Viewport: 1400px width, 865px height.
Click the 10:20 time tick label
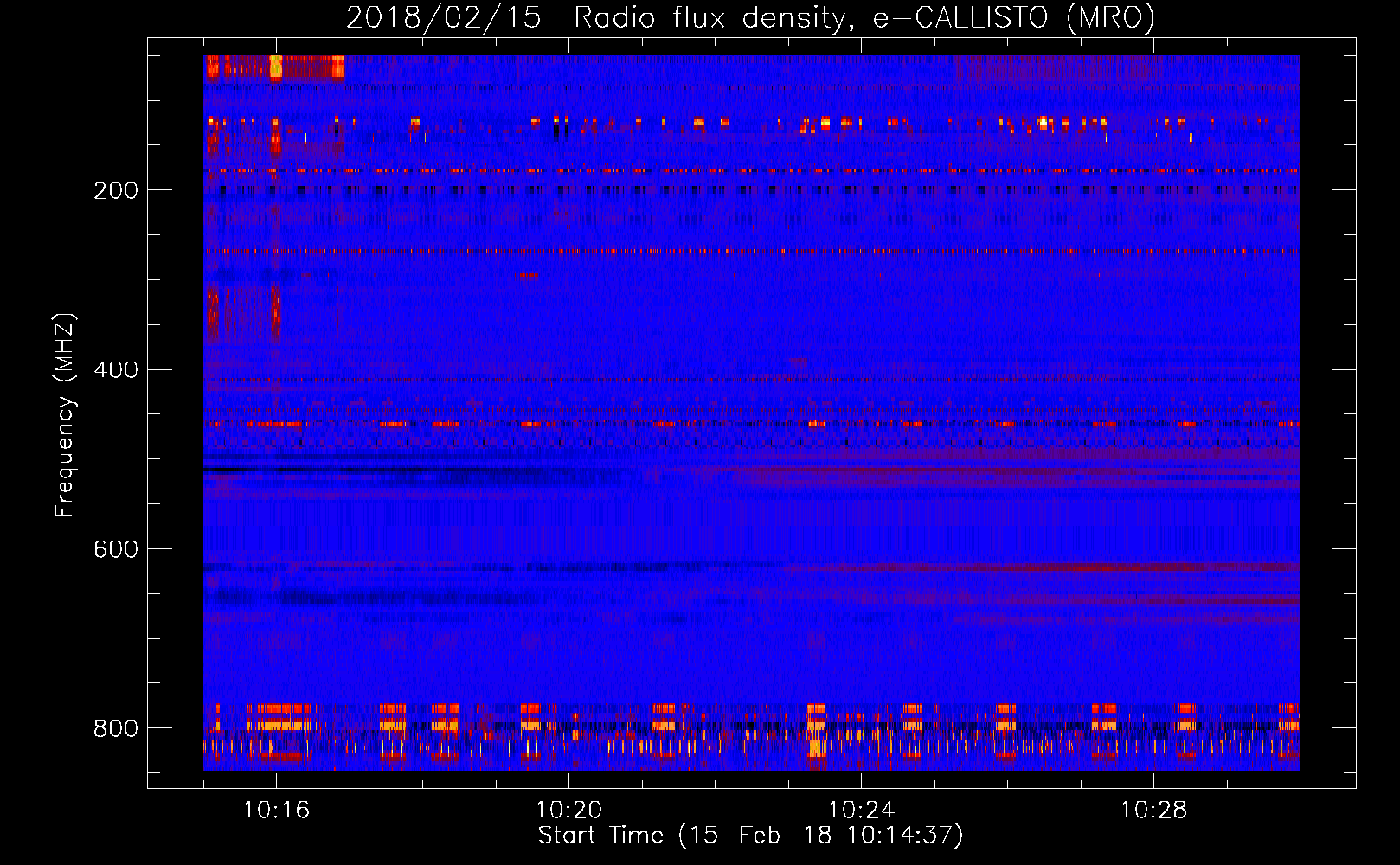coord(568,810)
